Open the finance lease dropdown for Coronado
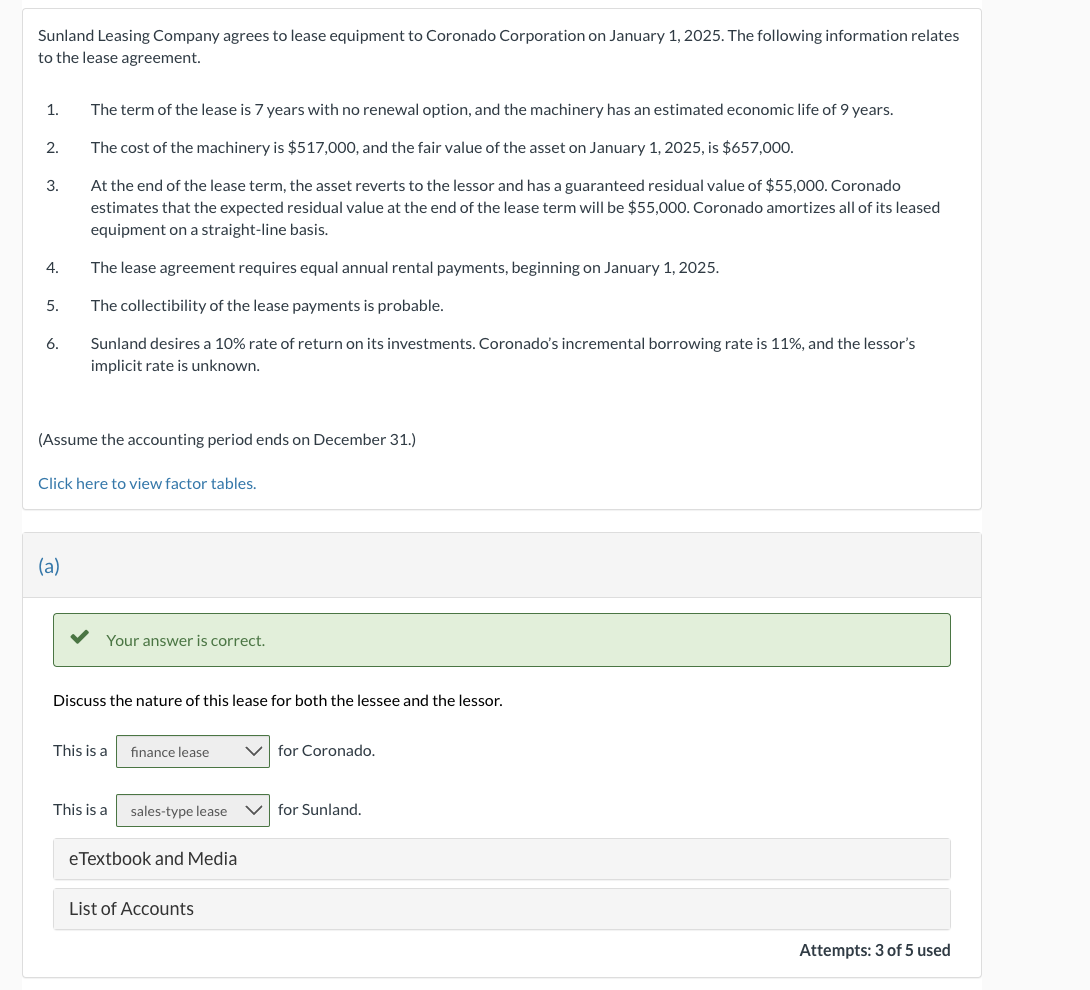Image resolution: width=1090 pixels, height=990 pixels. [x=193, y=752]
